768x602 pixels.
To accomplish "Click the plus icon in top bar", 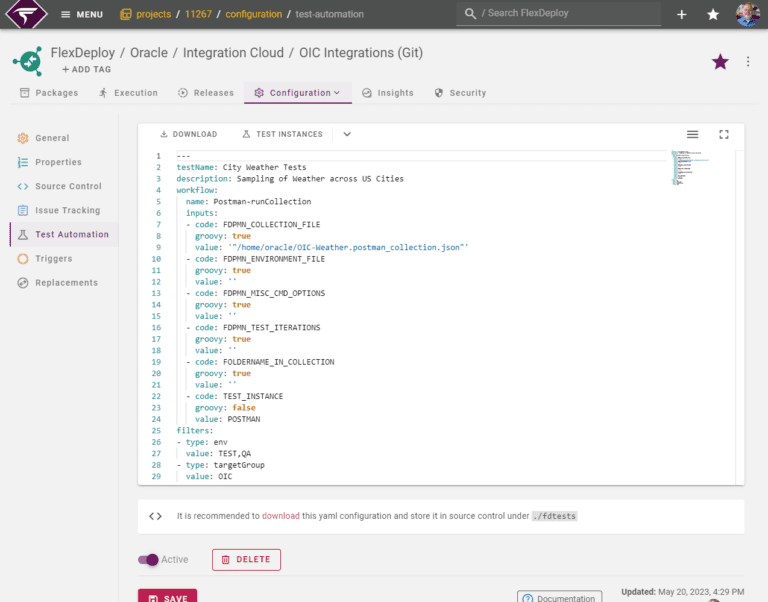I will pyautogui.click(x=681, y=15).
